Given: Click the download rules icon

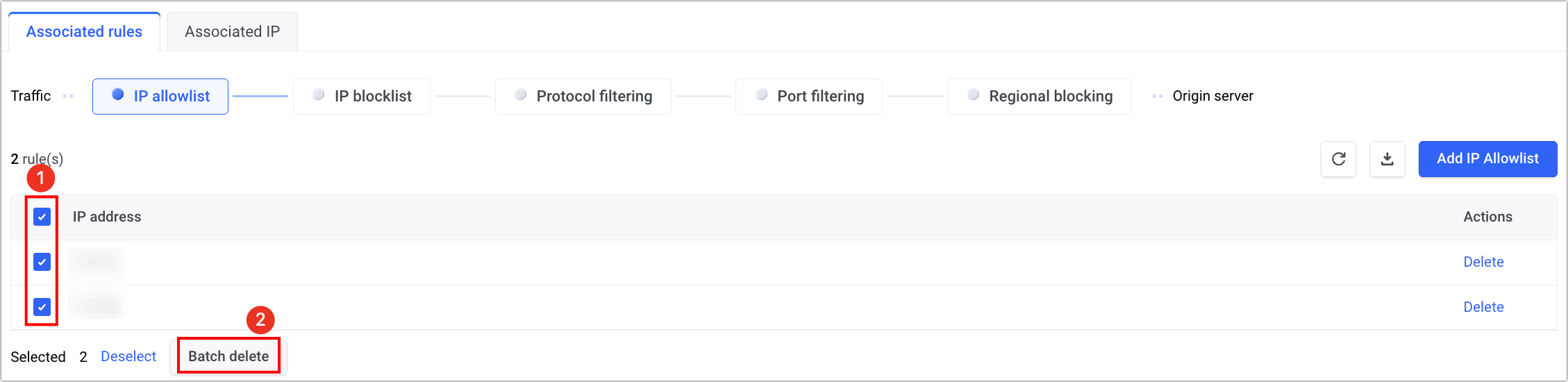Looking at the screenshot, I should (x=1387, y=159).
